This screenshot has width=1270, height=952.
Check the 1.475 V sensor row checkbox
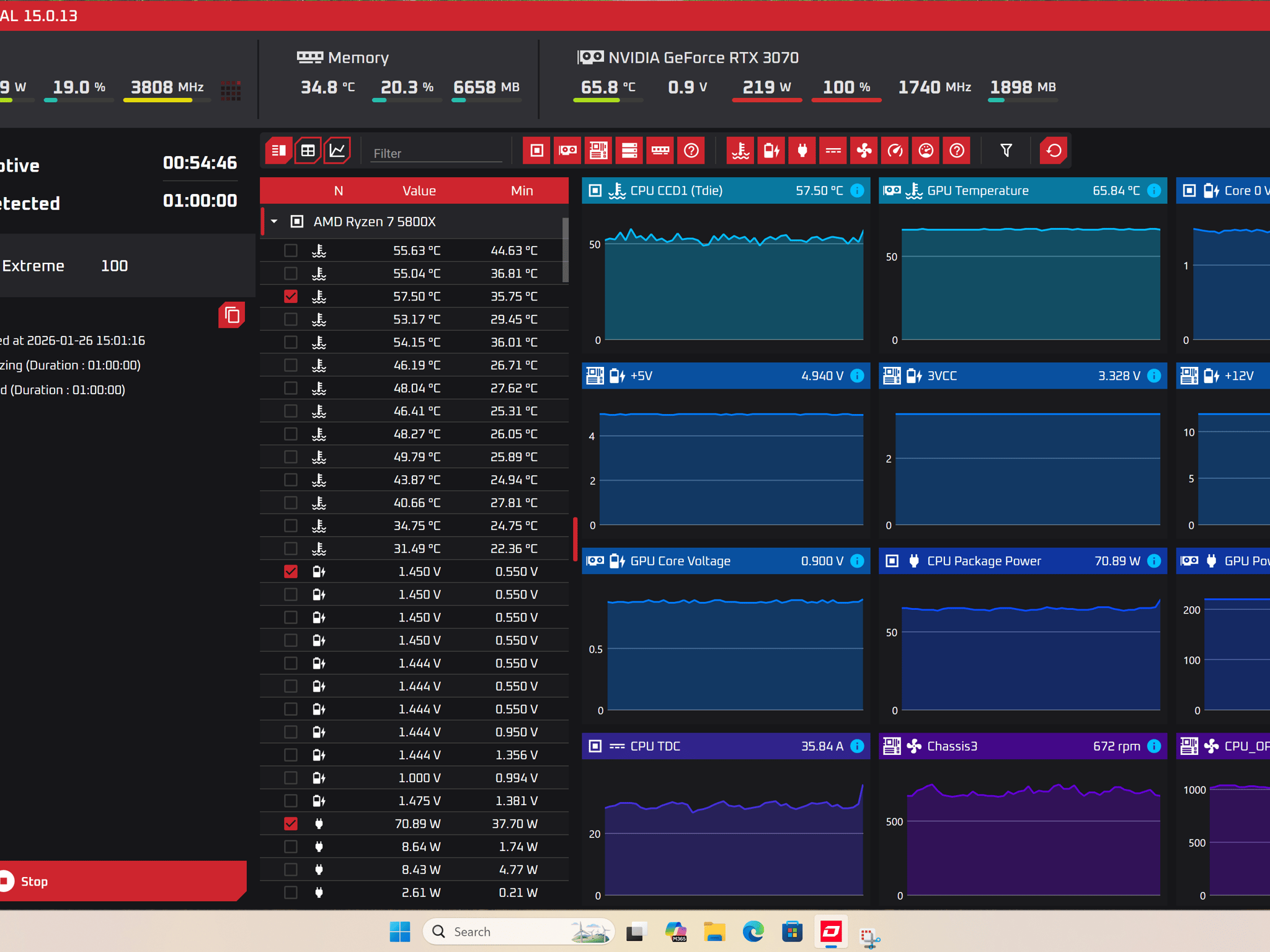click(x=291, y=801)
